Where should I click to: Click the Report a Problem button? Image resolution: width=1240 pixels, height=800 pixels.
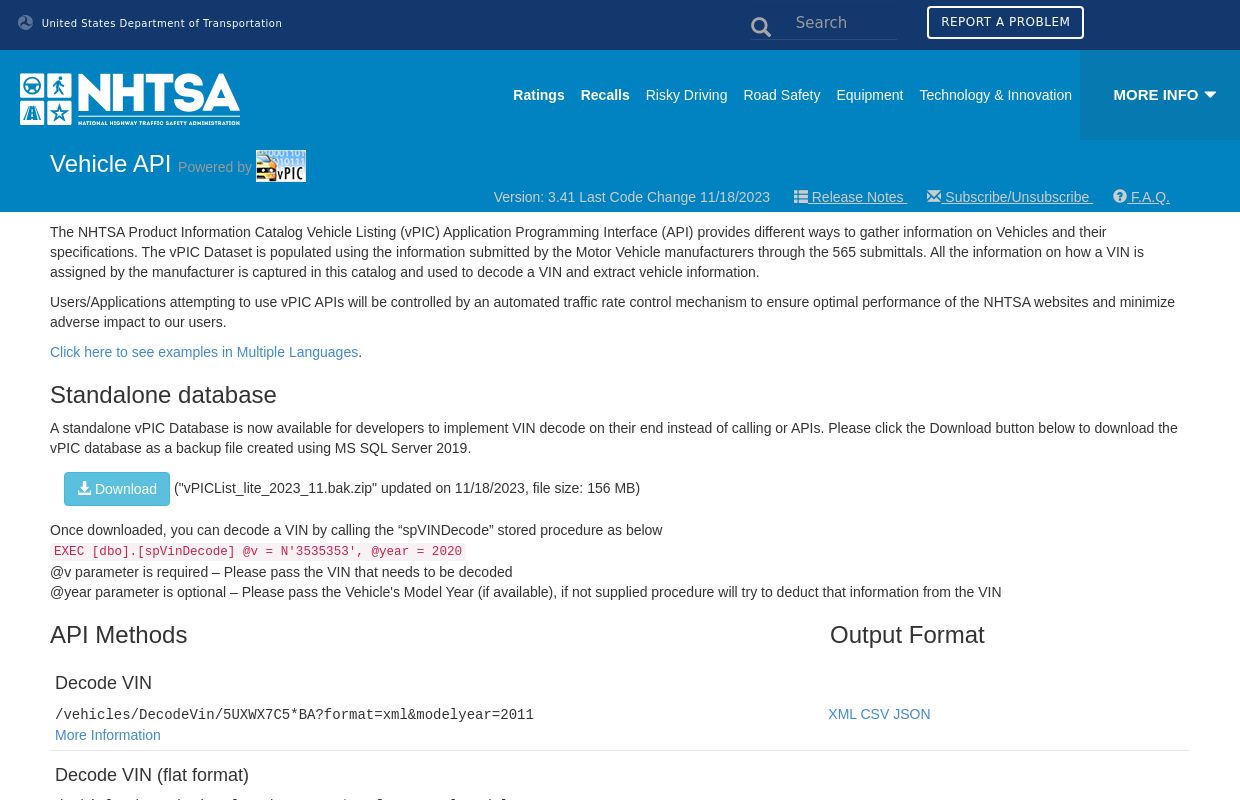1005,23
